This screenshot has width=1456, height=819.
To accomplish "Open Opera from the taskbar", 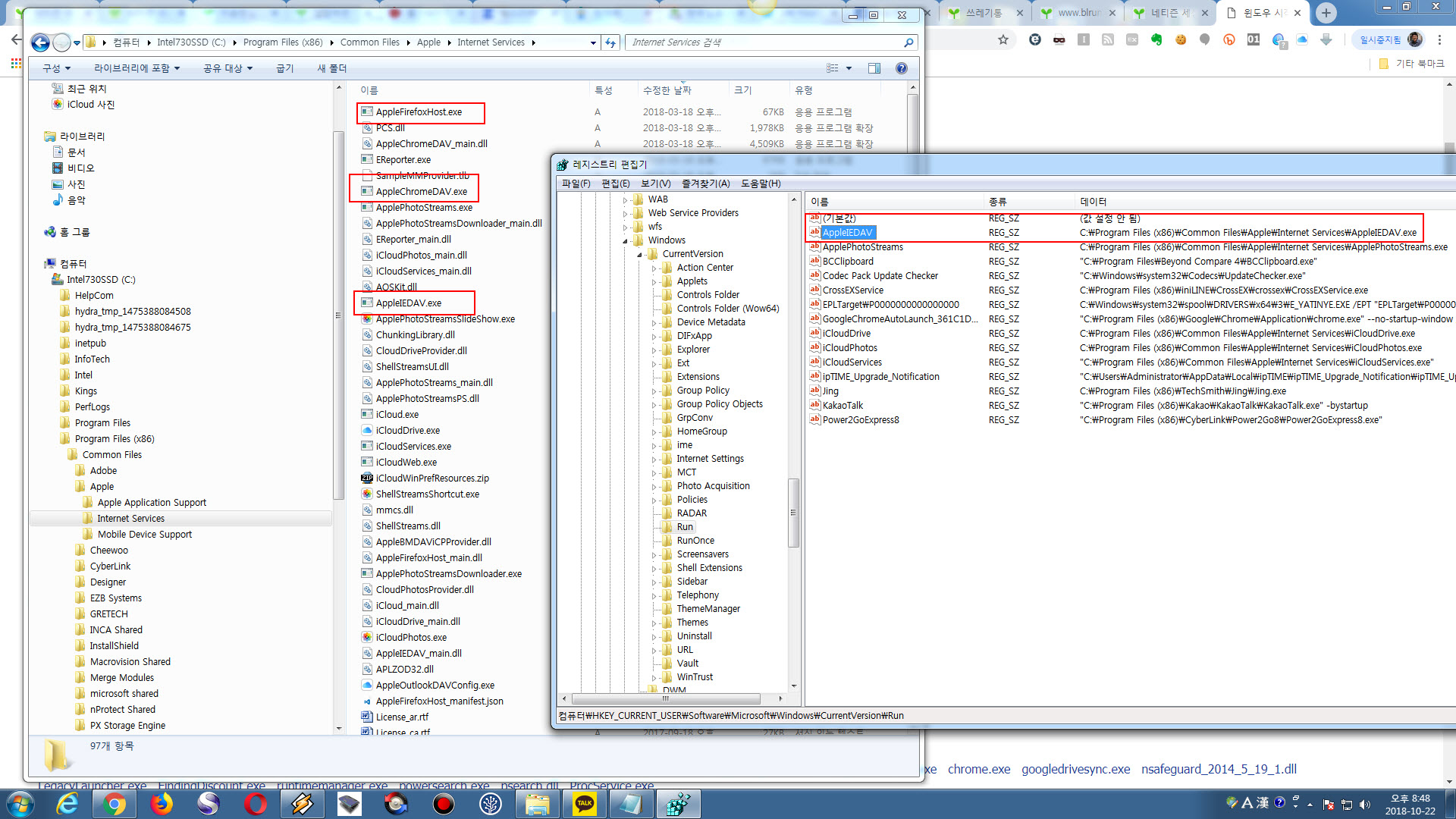I will [256, 804].
